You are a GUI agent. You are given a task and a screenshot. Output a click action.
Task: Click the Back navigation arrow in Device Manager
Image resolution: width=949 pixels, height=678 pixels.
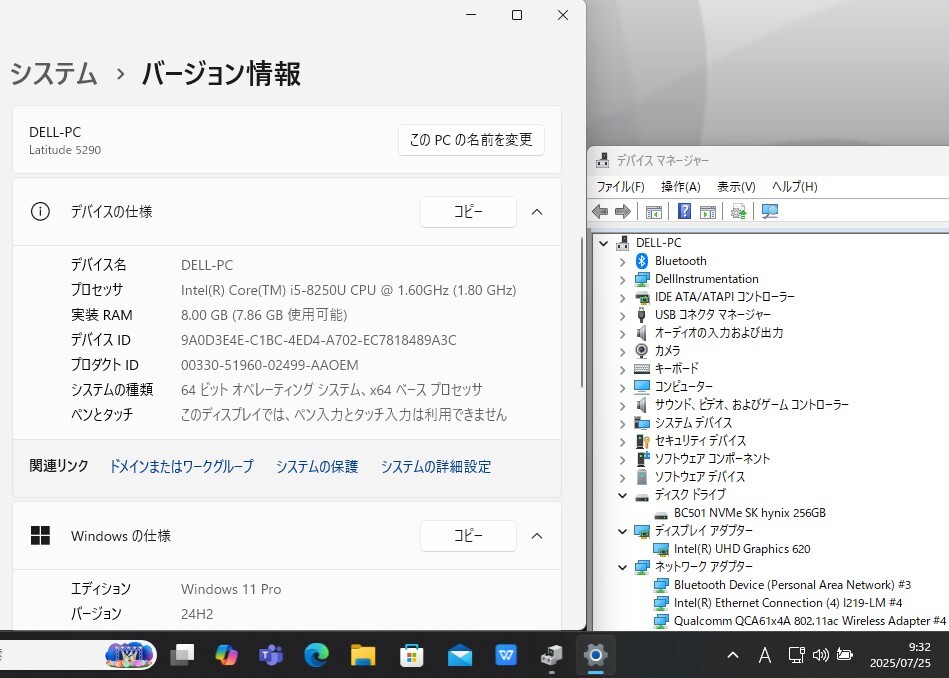click(x=600, y=211)
